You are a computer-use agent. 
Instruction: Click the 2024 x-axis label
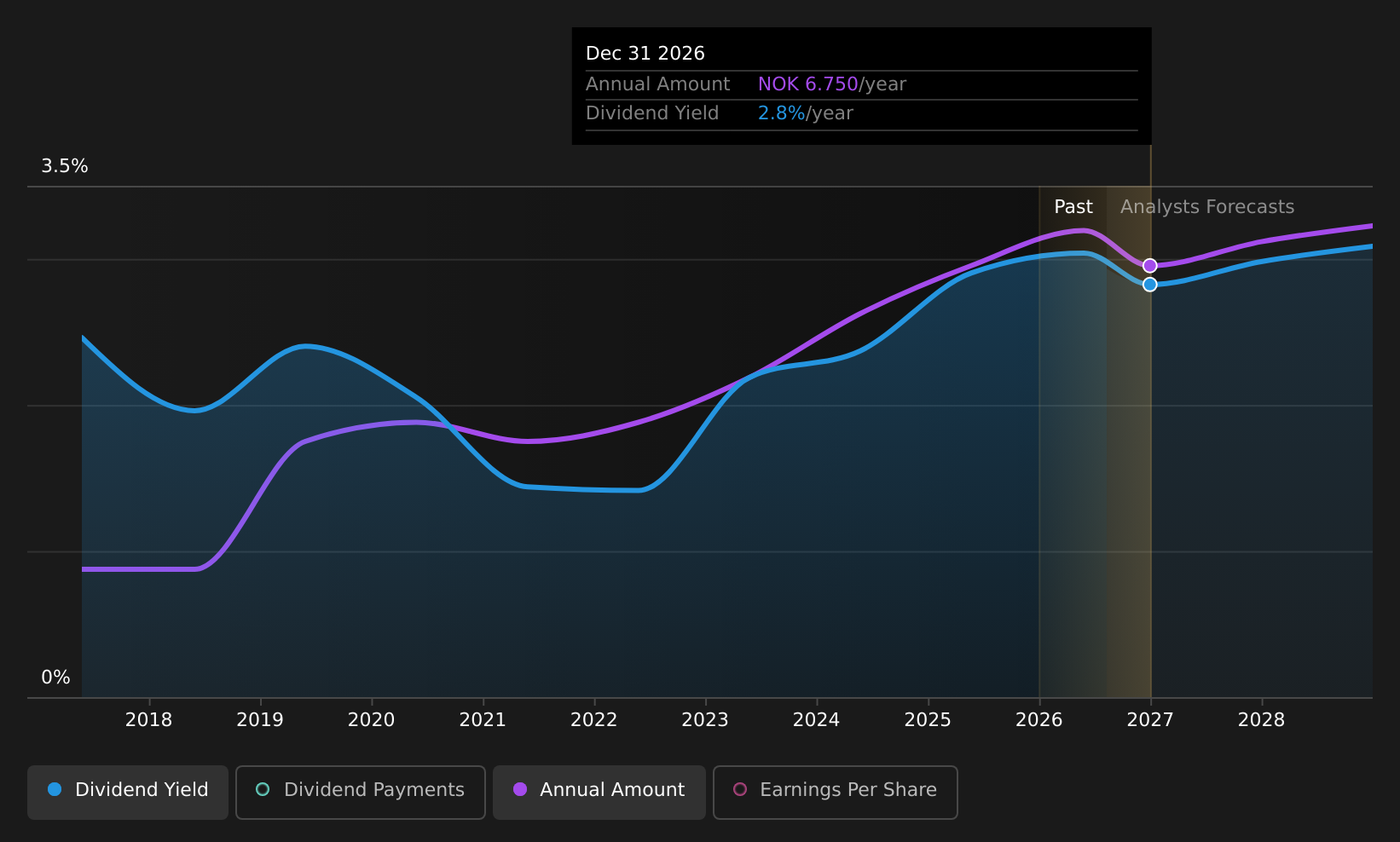[816, 720]
